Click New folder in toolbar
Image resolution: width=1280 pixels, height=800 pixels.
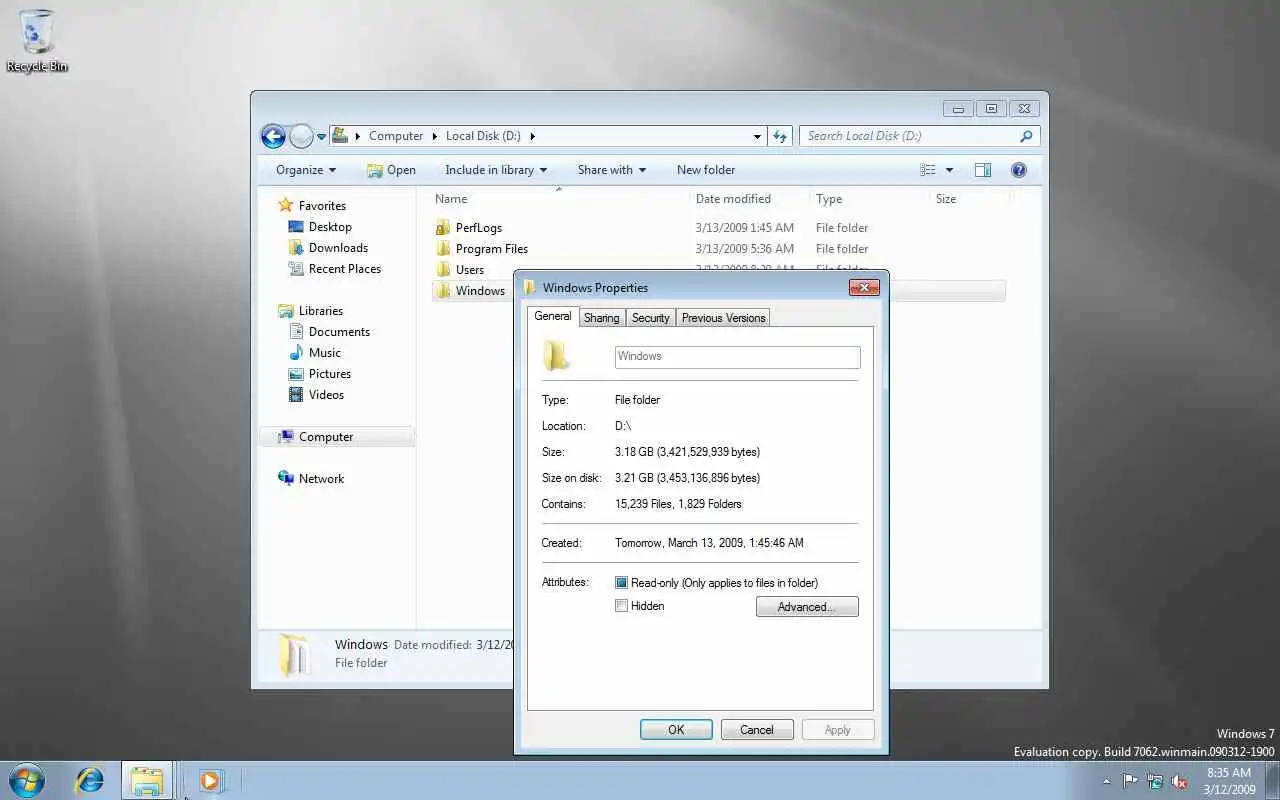706,170
